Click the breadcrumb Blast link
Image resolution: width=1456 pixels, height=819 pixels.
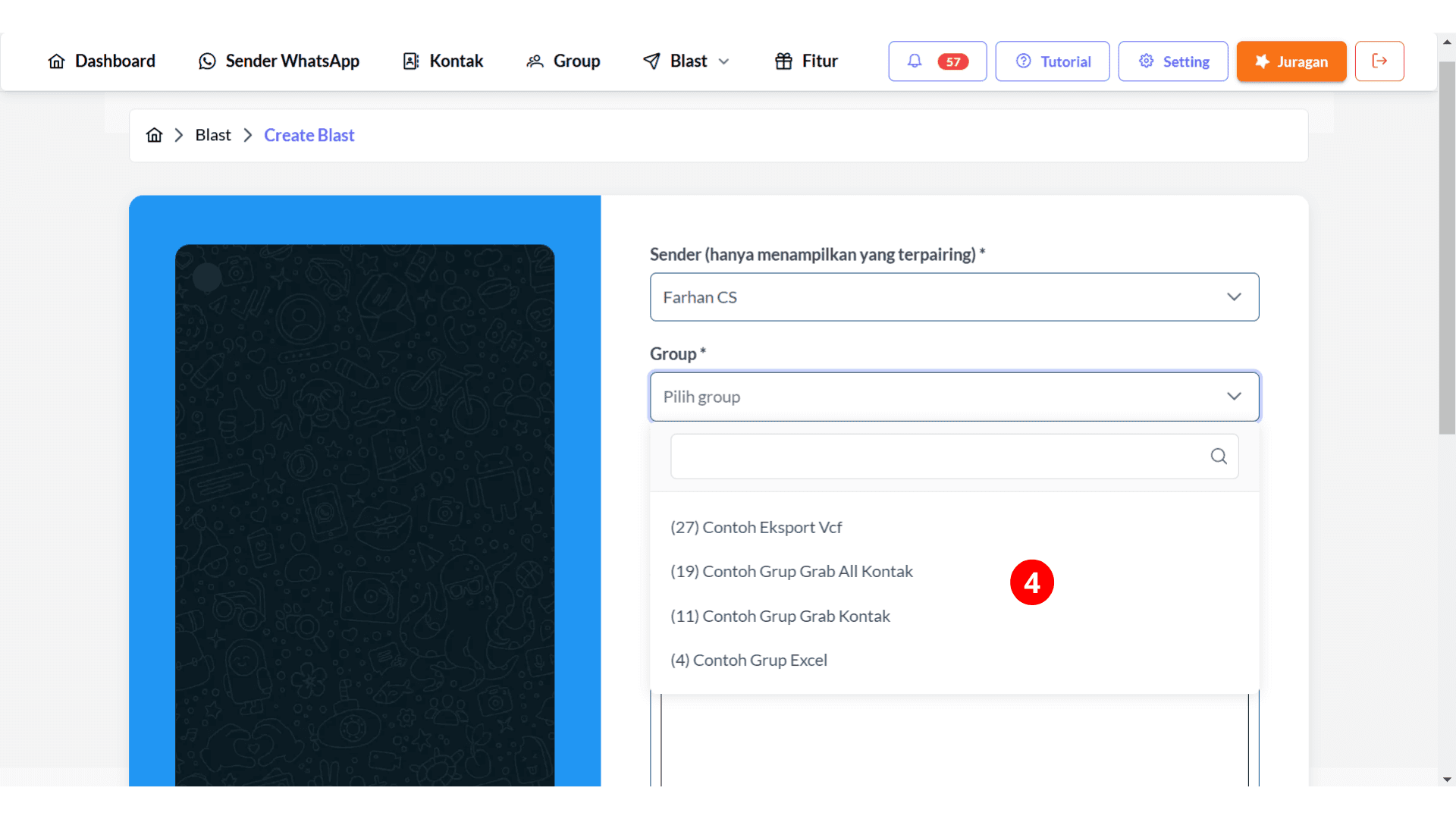(x=213, y=135)
